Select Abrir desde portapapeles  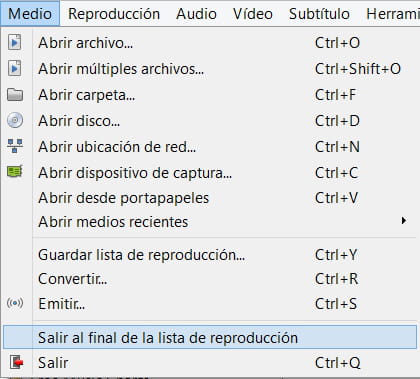click(210, 198)
